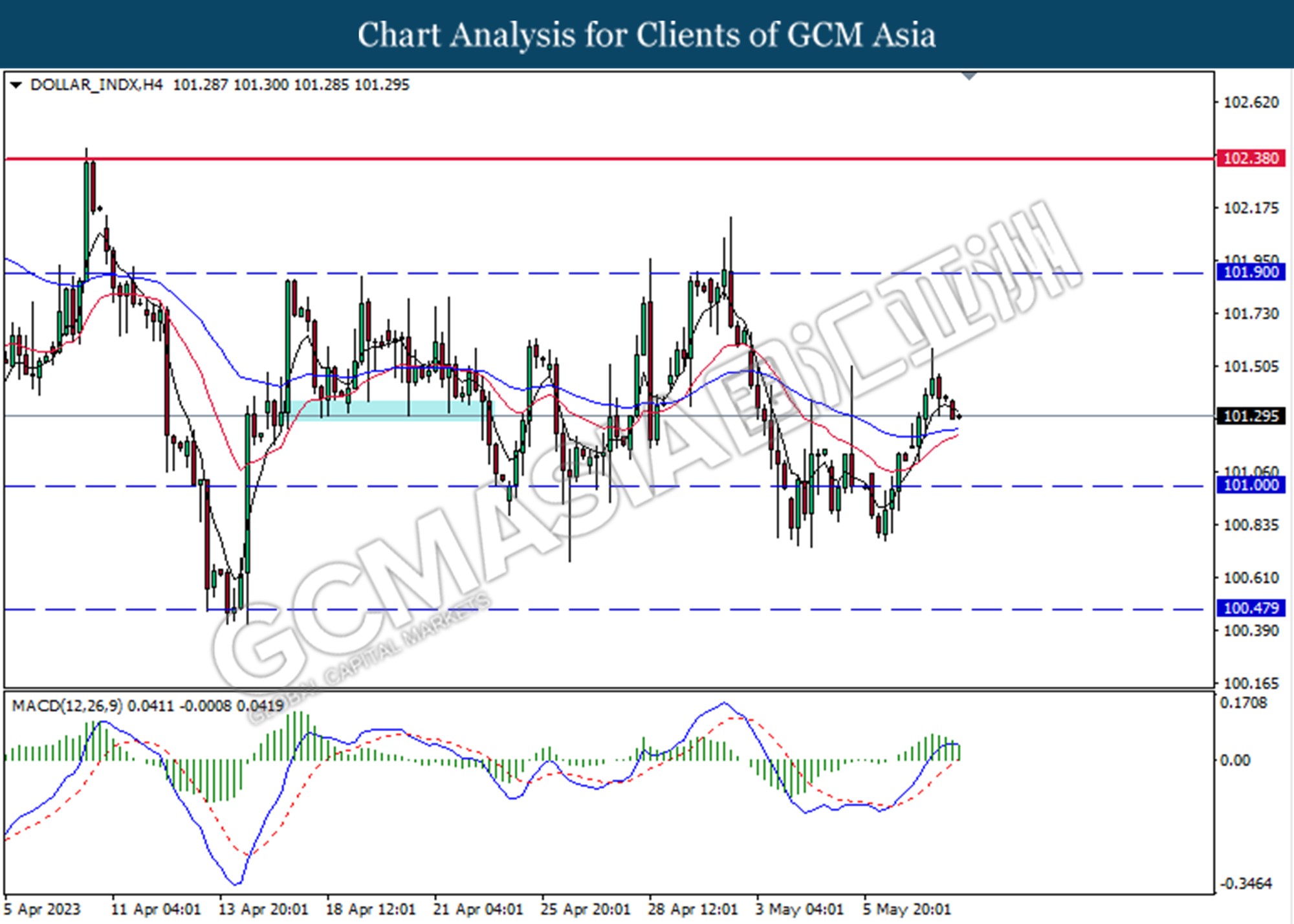Click the 101.505 price scale value

pyautogui.click(x=1251, y=367)
